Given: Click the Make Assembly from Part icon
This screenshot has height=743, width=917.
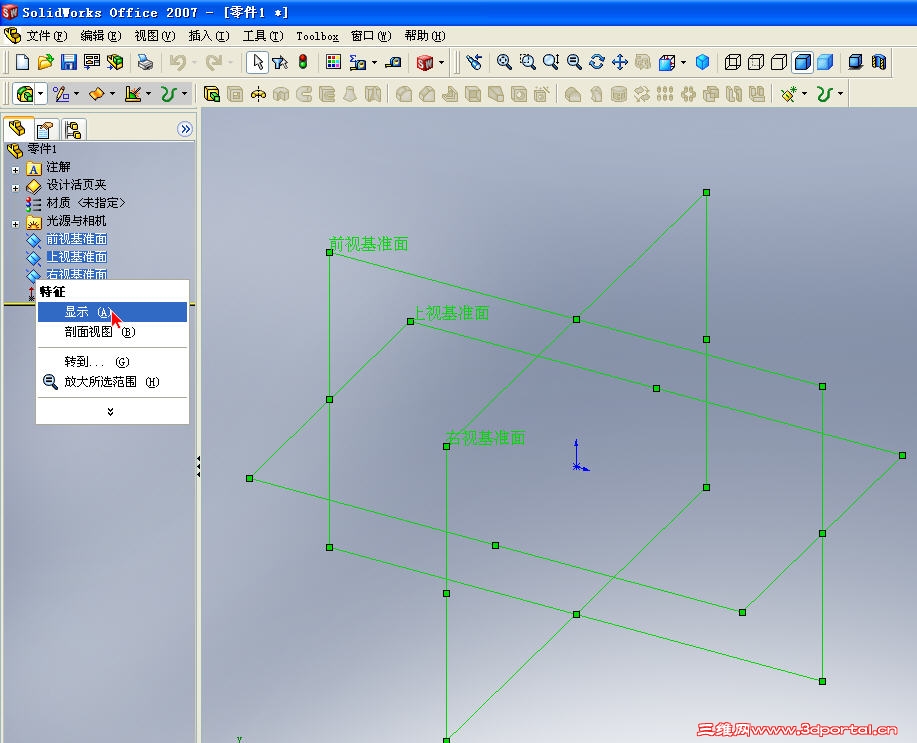Looking at the screenshot, I should (115, 62).
